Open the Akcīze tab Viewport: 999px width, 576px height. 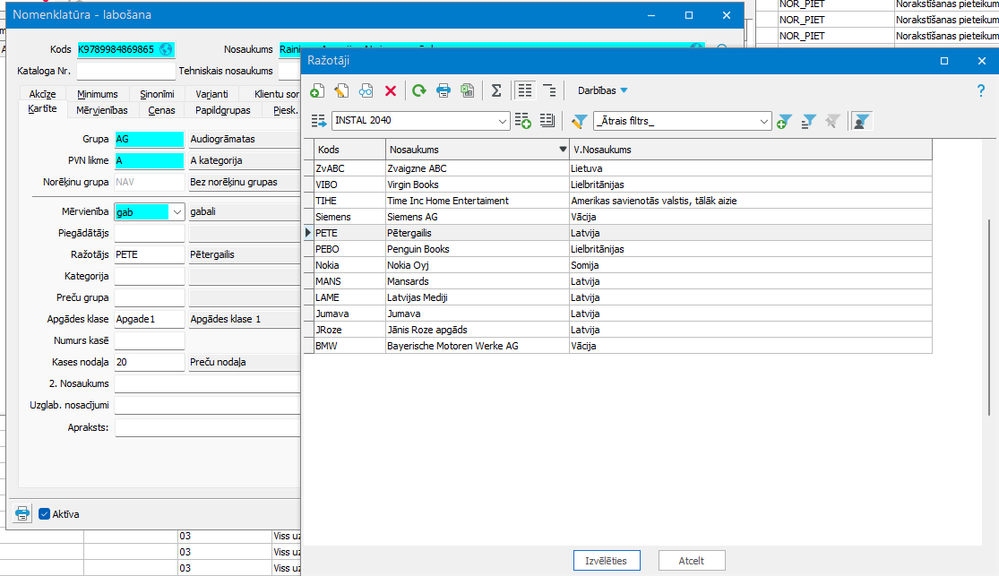tap(42, 94)
